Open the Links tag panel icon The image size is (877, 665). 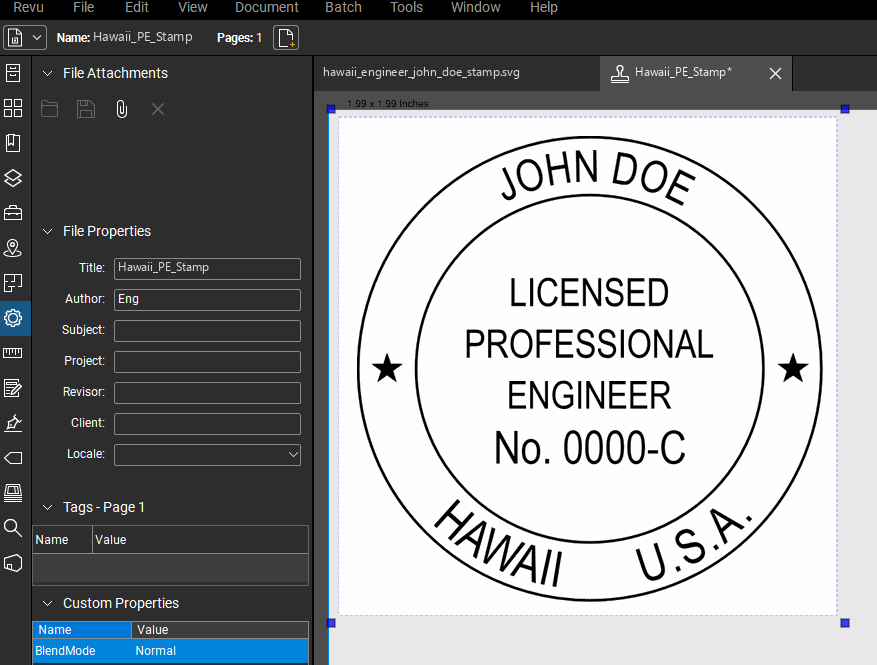click(x=13, y=458)
